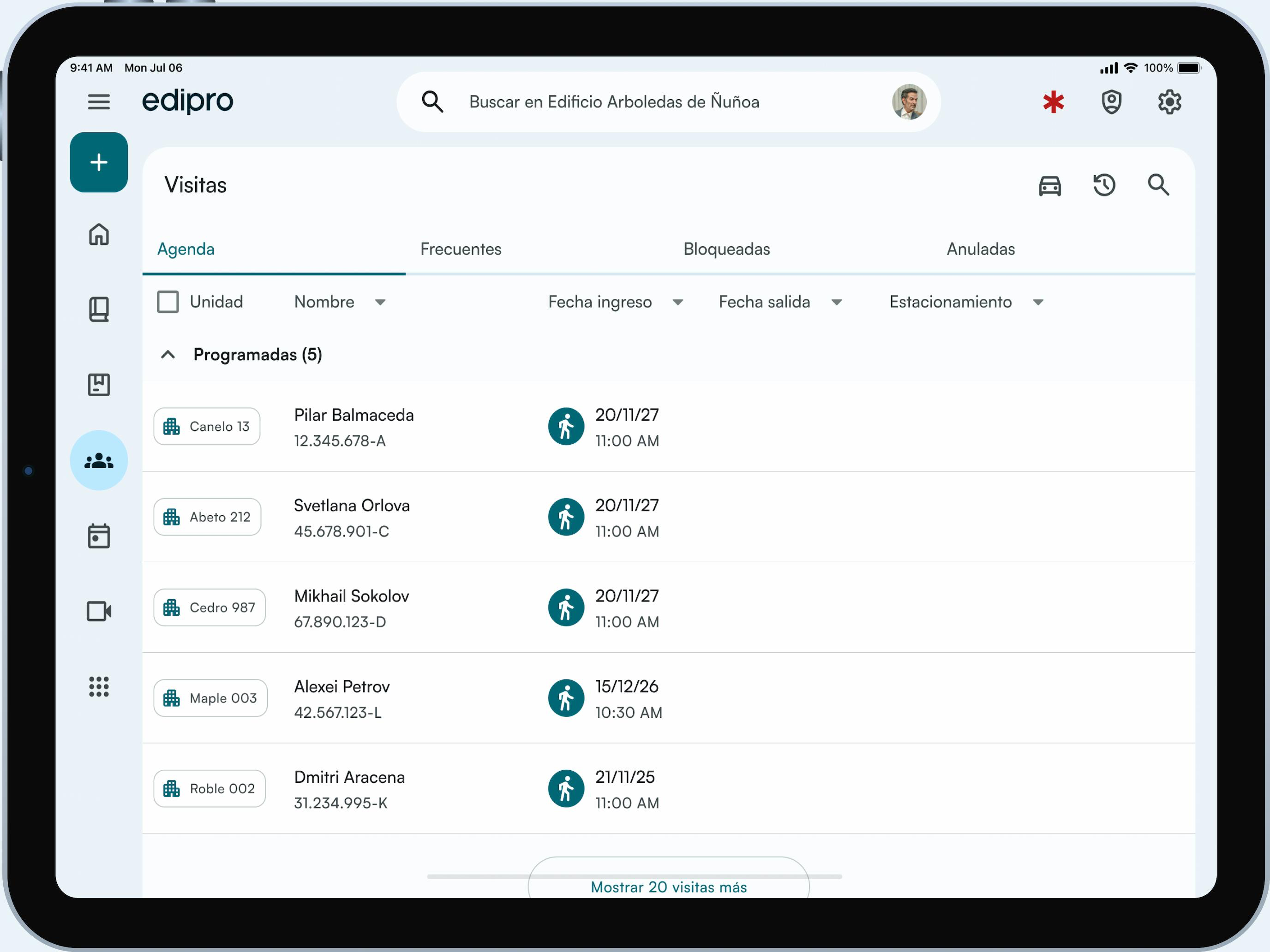Switch to the Agenda tab

click(274, 249)
